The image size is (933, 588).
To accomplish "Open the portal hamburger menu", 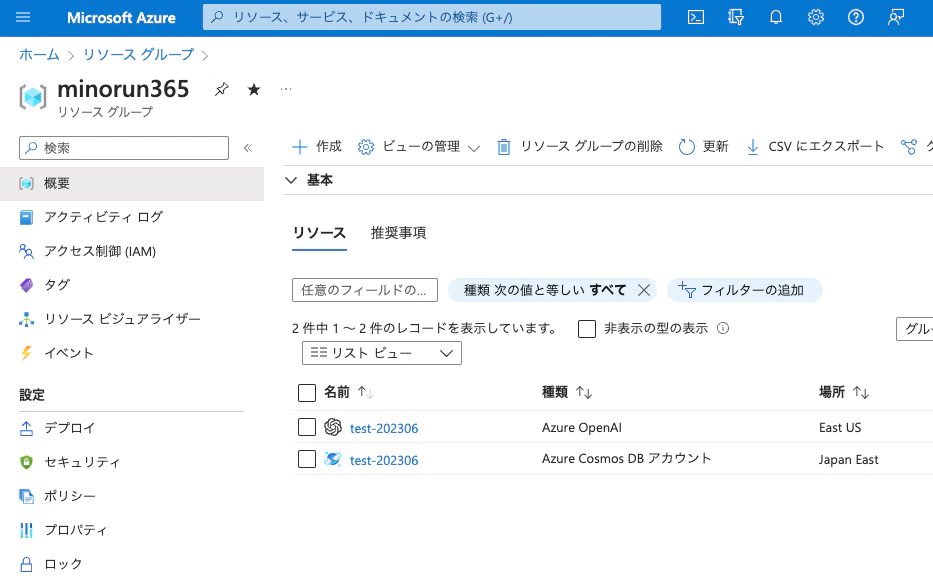I will [x=23, y=17].
